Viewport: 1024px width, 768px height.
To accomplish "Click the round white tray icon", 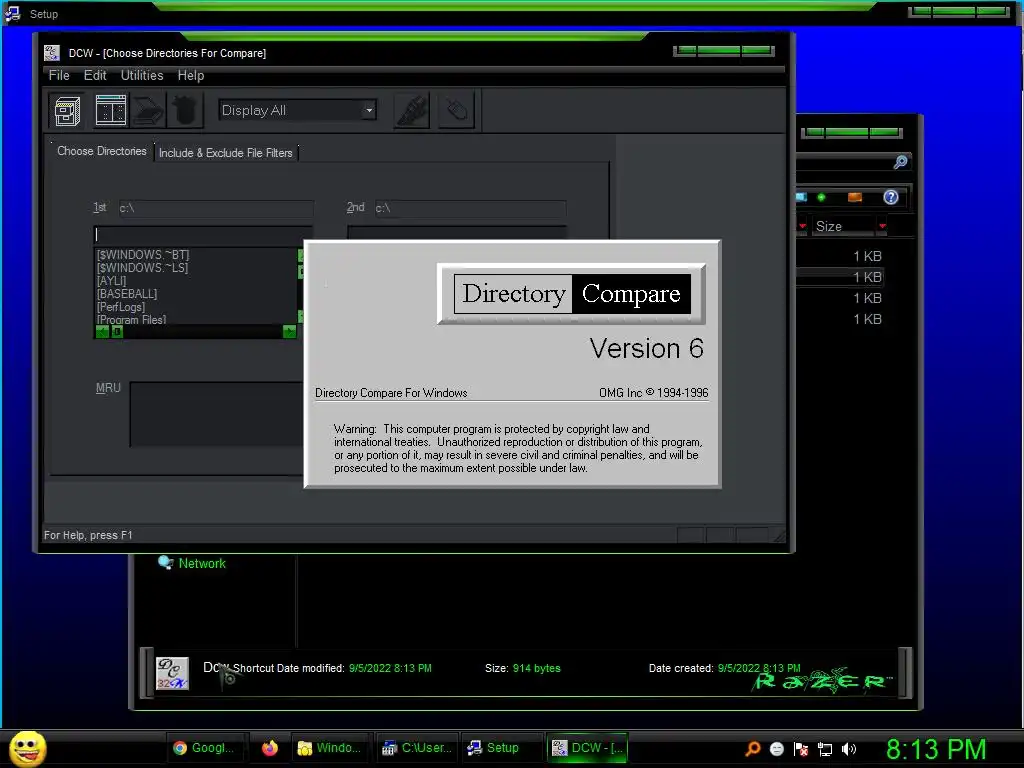I will (776, 748).
